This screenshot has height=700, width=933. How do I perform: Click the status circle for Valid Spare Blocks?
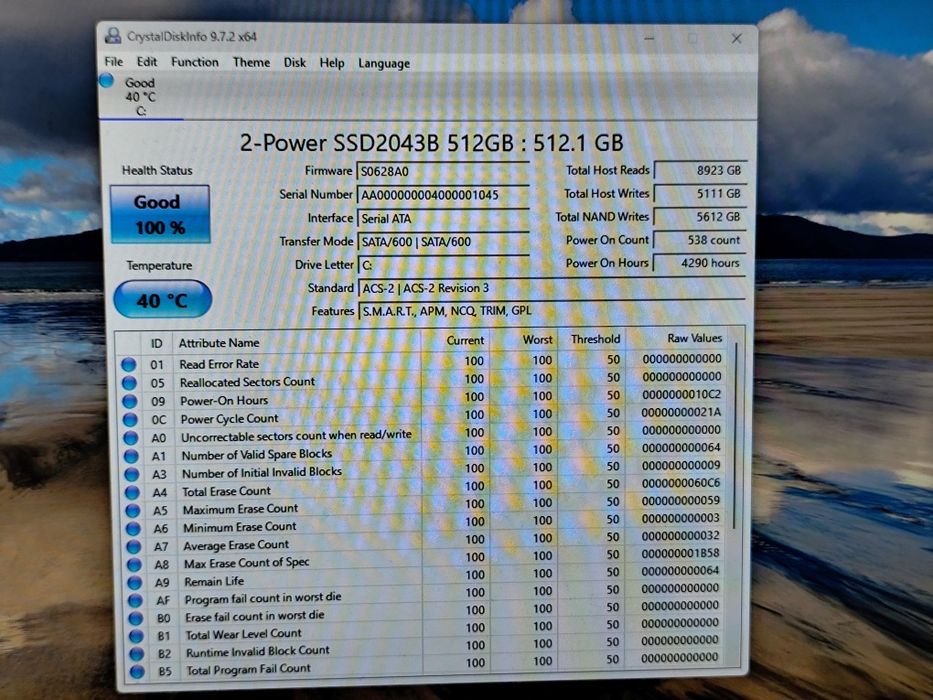pyautogui.click(x=132, y=457)
